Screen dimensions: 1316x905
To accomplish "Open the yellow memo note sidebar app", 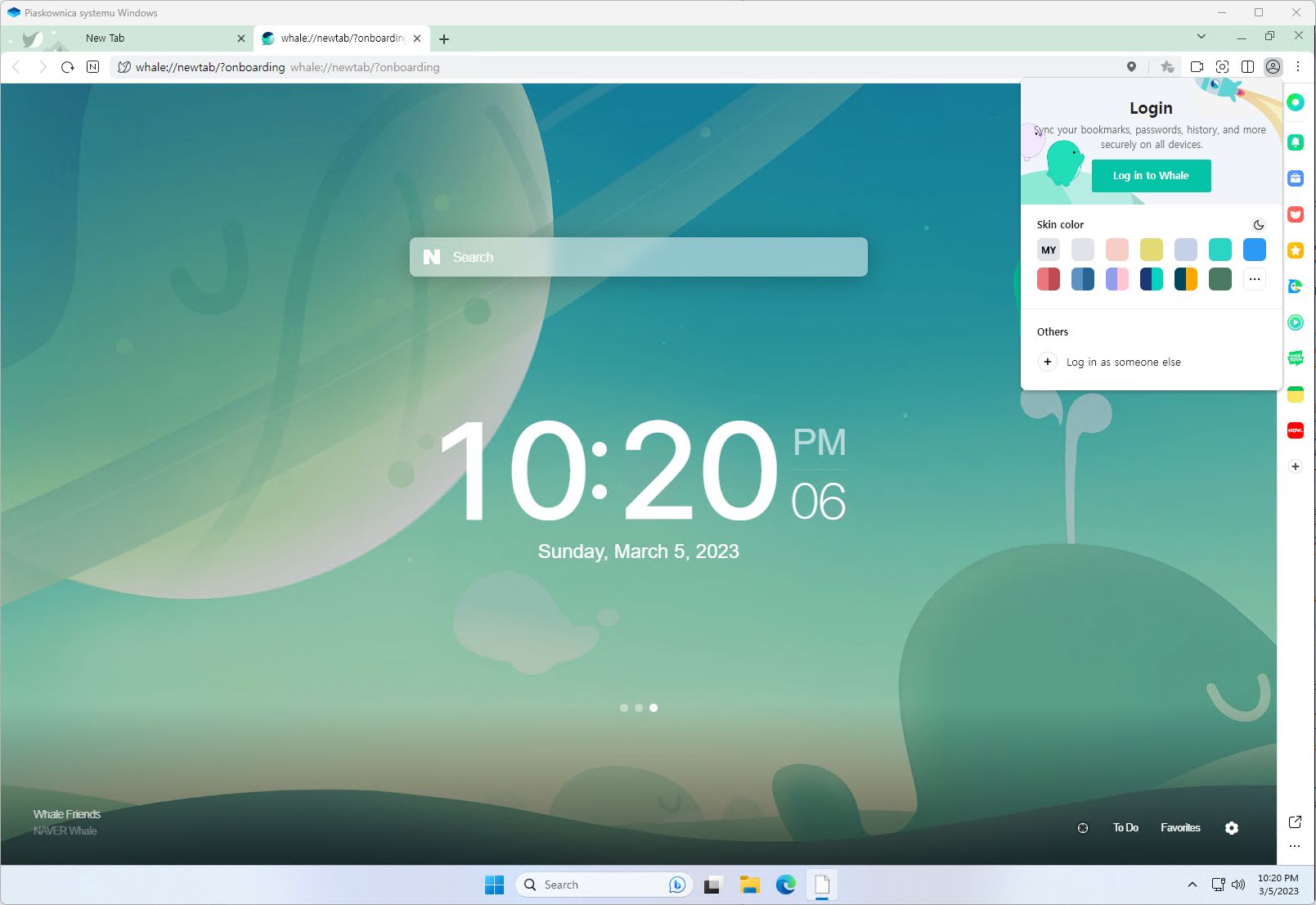I will click(x=1296, y=394).
